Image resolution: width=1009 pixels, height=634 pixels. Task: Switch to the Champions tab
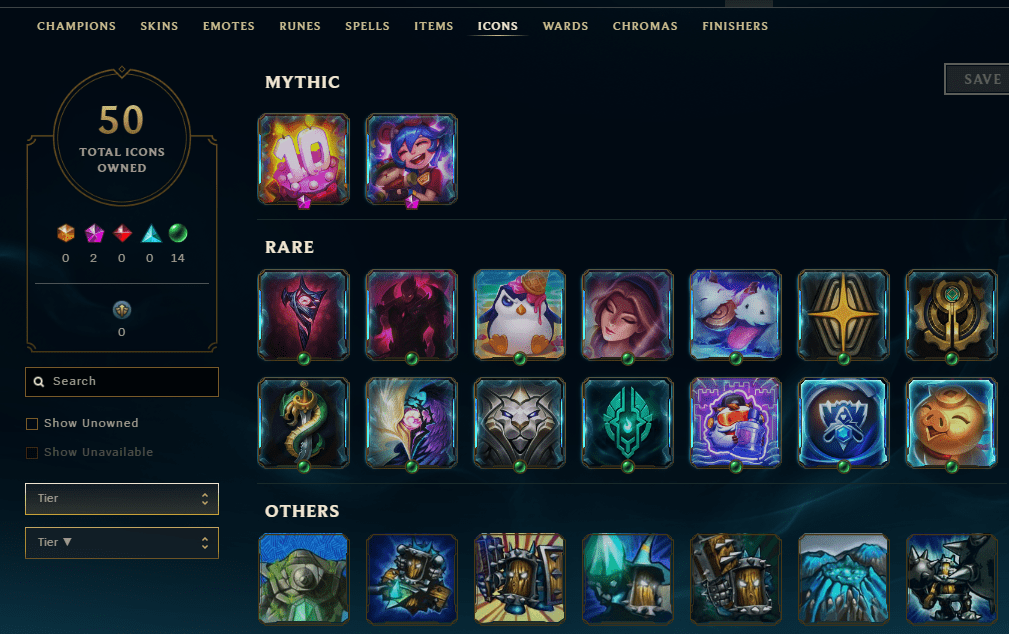coord(77,26)
